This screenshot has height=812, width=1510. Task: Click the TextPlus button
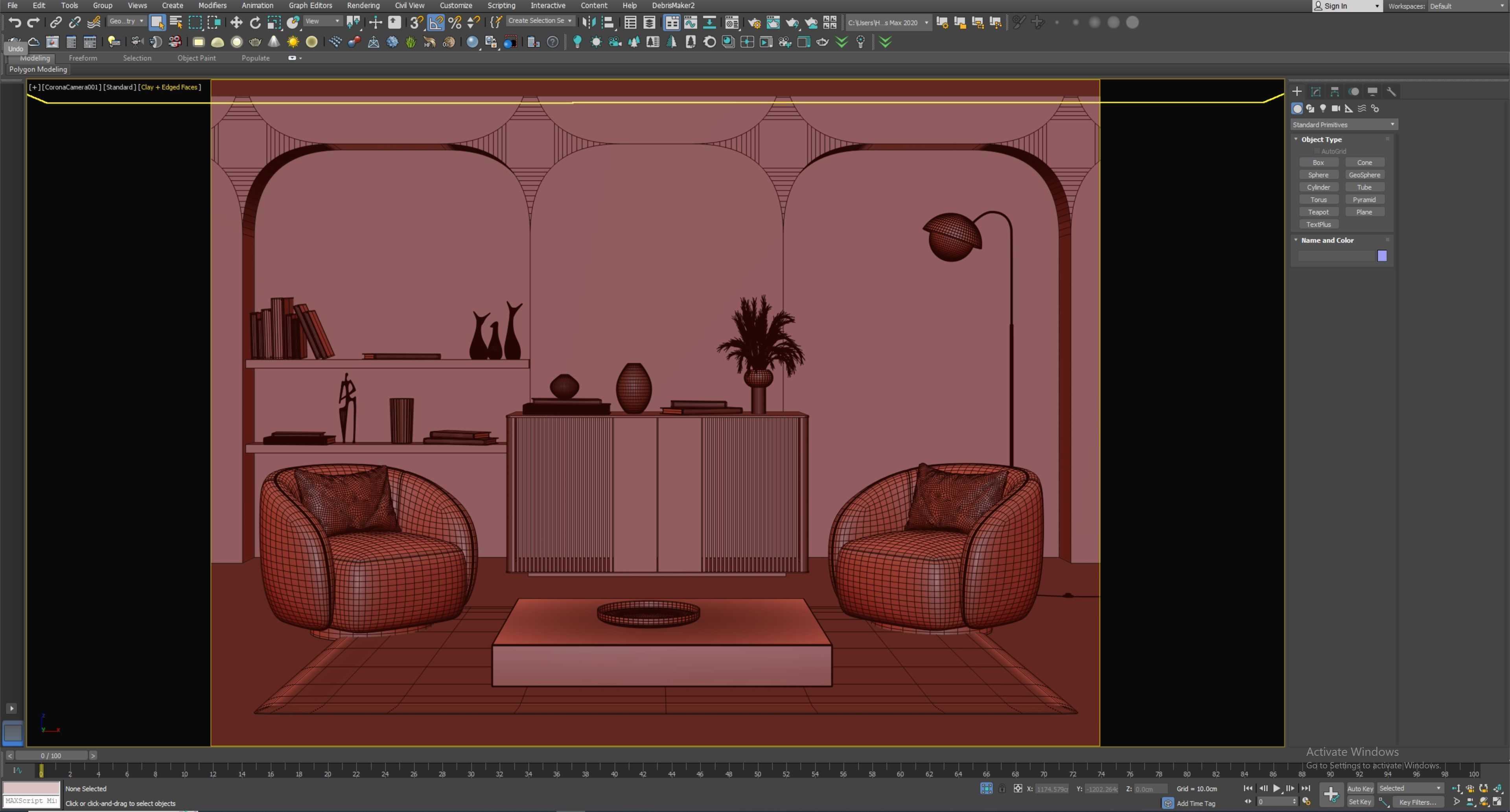[x=1318, y=224]
